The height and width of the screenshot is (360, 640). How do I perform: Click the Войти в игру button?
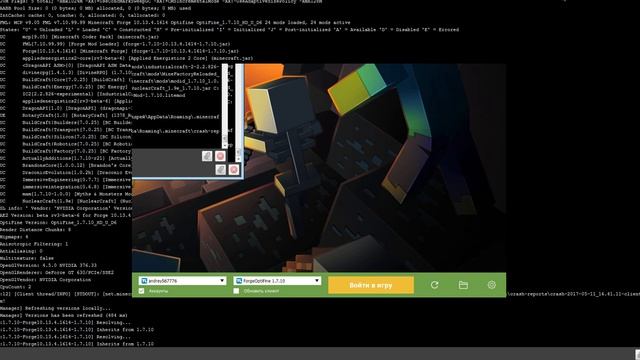pos(371,285)
